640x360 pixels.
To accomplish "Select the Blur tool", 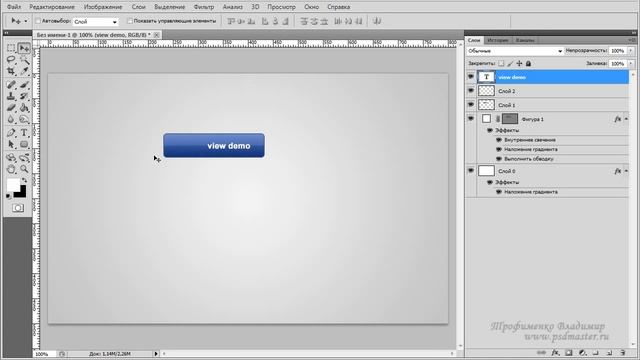I will click(x=11, y=119).
